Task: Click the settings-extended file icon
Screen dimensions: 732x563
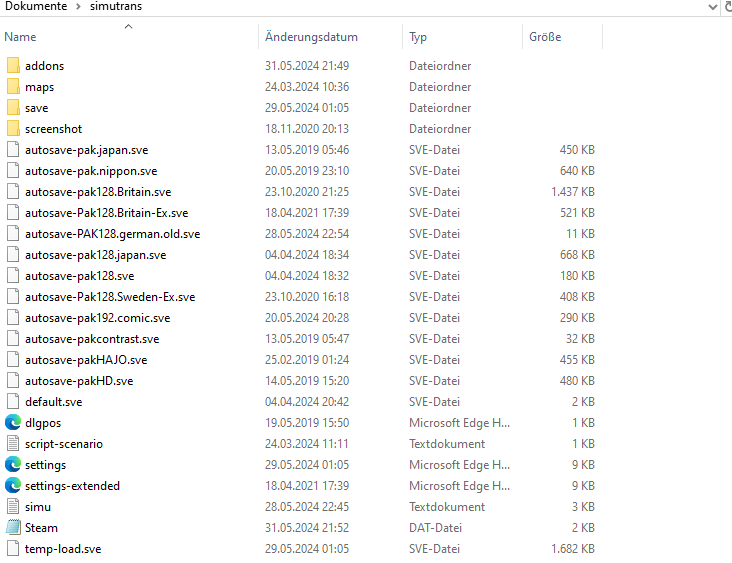Action: (x=13, y=486)
